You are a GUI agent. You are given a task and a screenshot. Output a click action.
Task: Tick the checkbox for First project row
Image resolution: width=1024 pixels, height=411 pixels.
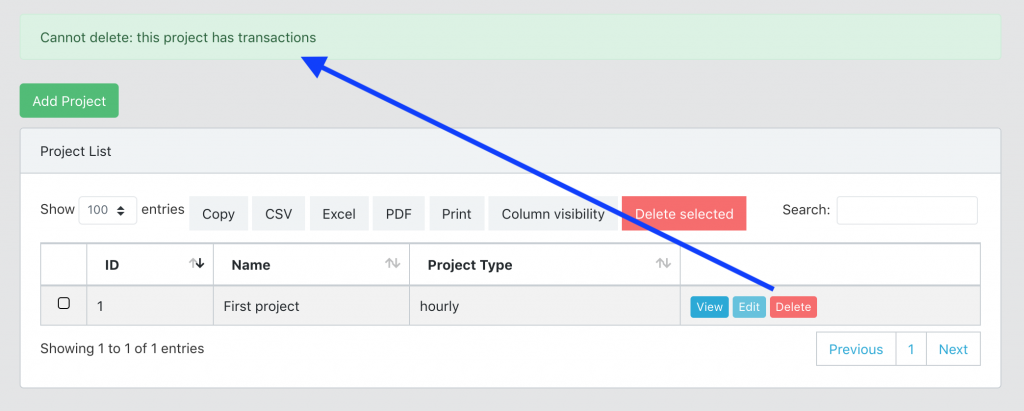[x=64, y=304]
